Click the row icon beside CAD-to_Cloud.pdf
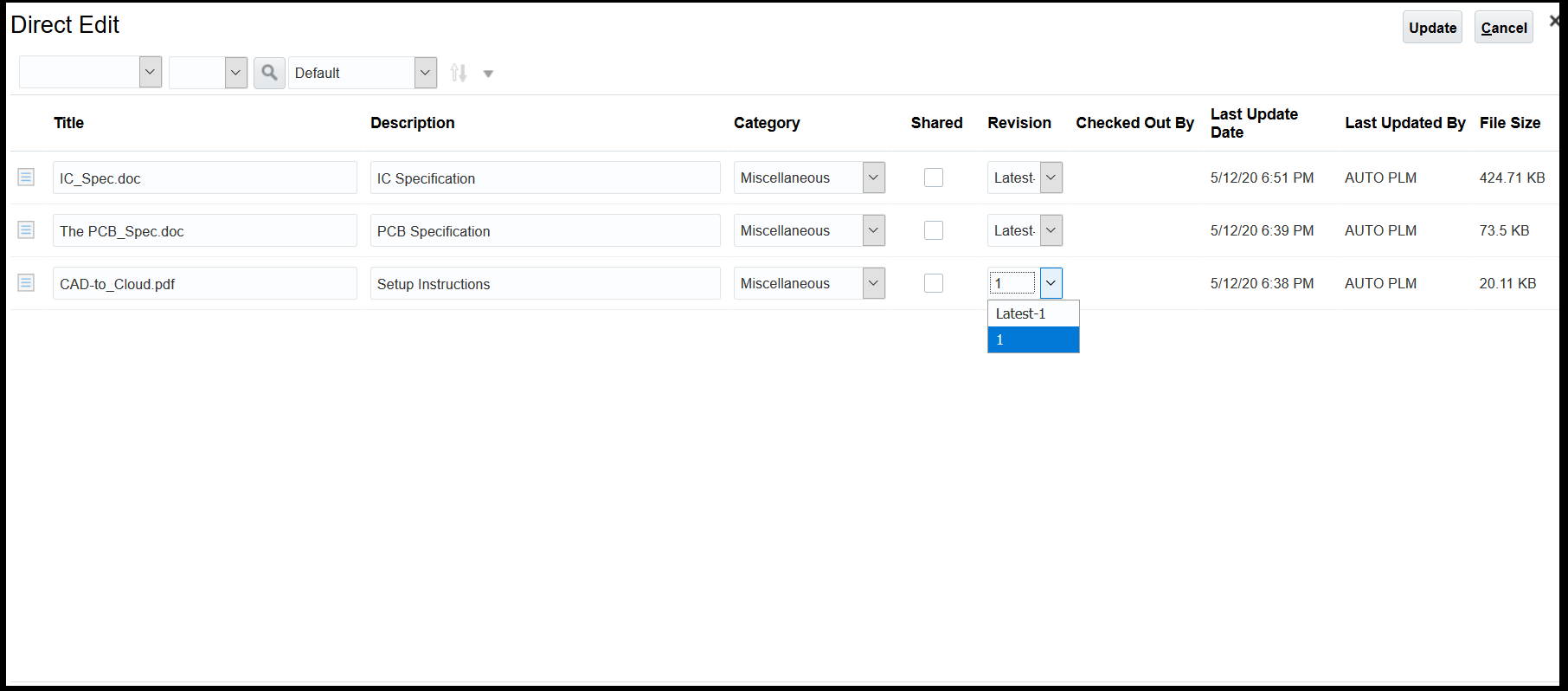1568x691 pixels. [26, 283]
